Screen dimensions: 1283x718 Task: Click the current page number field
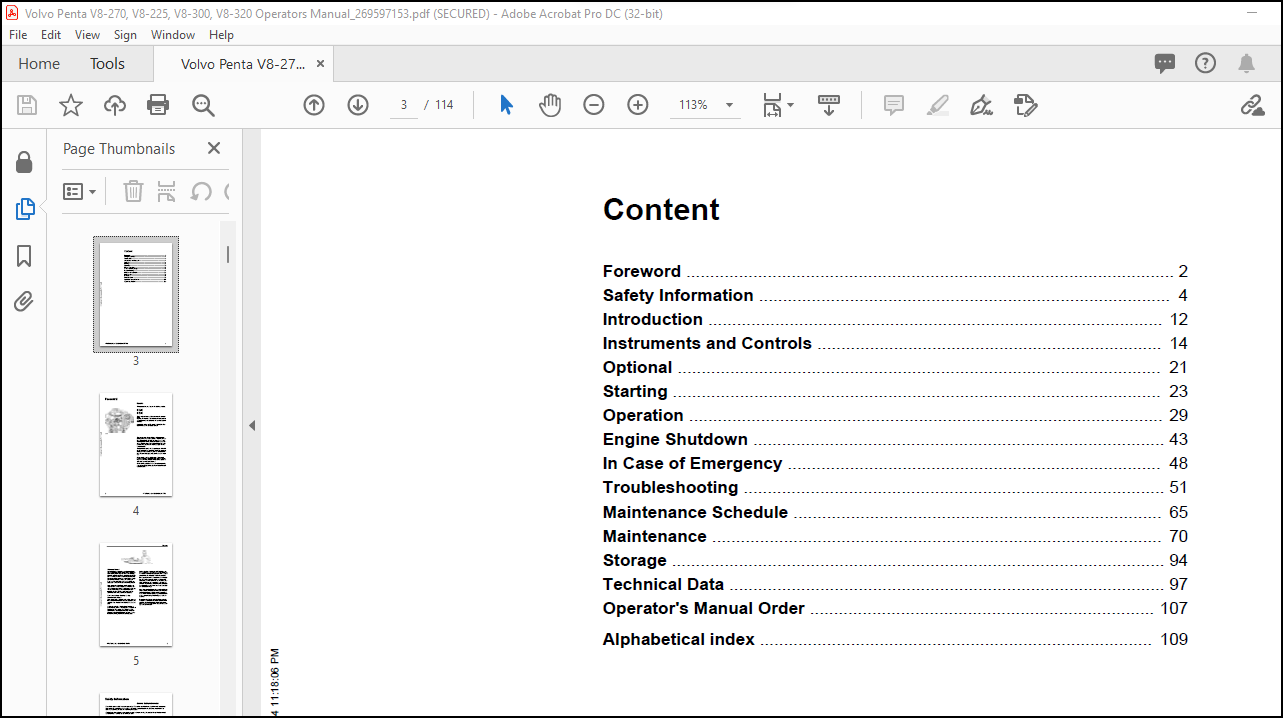[403, 105]
